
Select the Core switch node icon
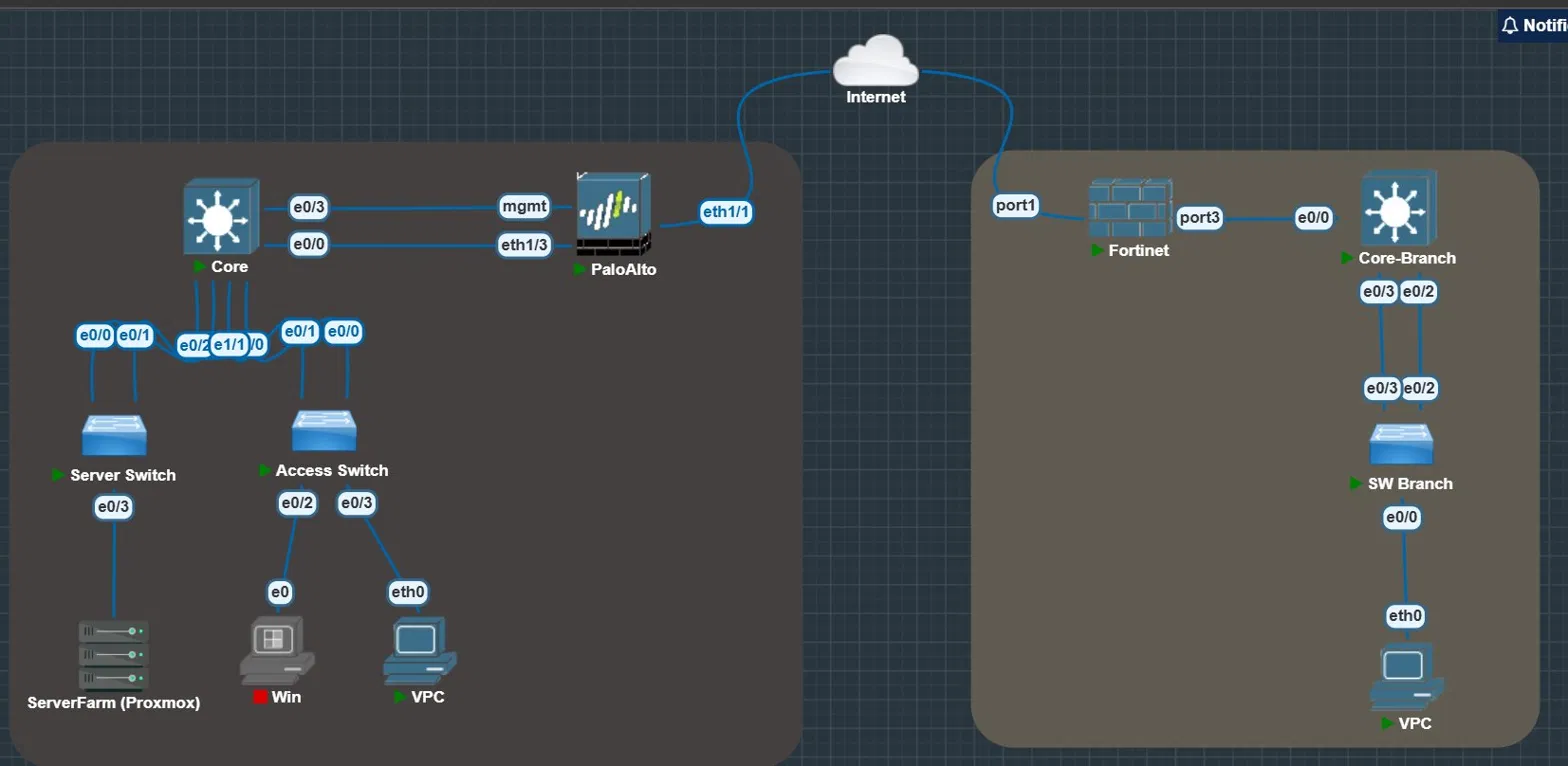tap(221, 216)
